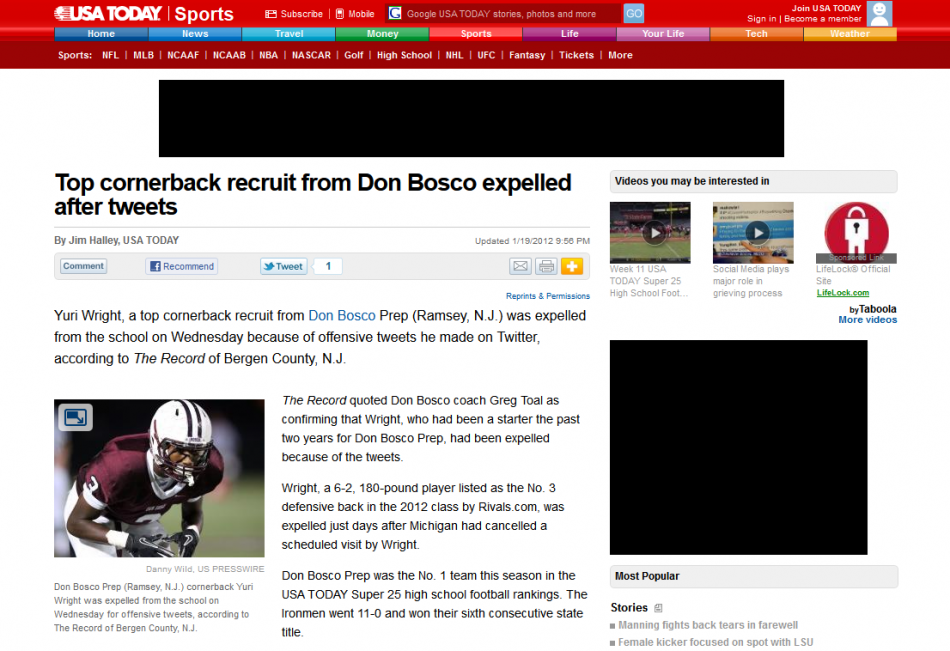950x651 pixels.
Task: Click inside the Google USA TODAY search field
Action: [503, 13]
